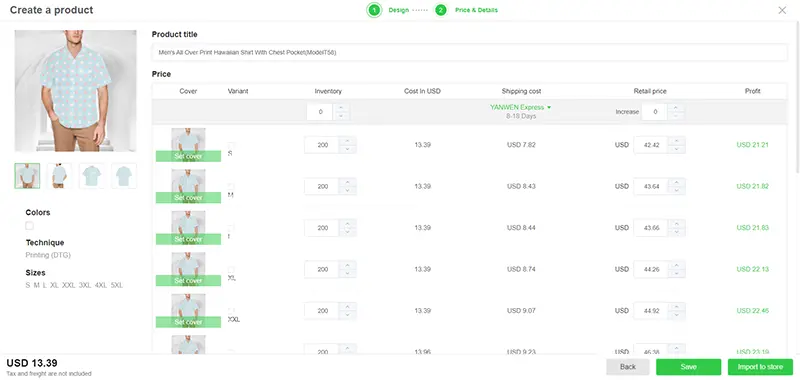Set cover for the S variant
This screenshot has width=800, height=380.
tap(188, 156)
